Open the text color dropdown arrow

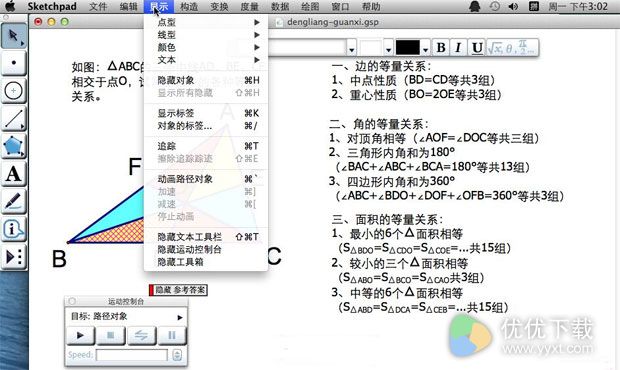[x=425, y=49]
